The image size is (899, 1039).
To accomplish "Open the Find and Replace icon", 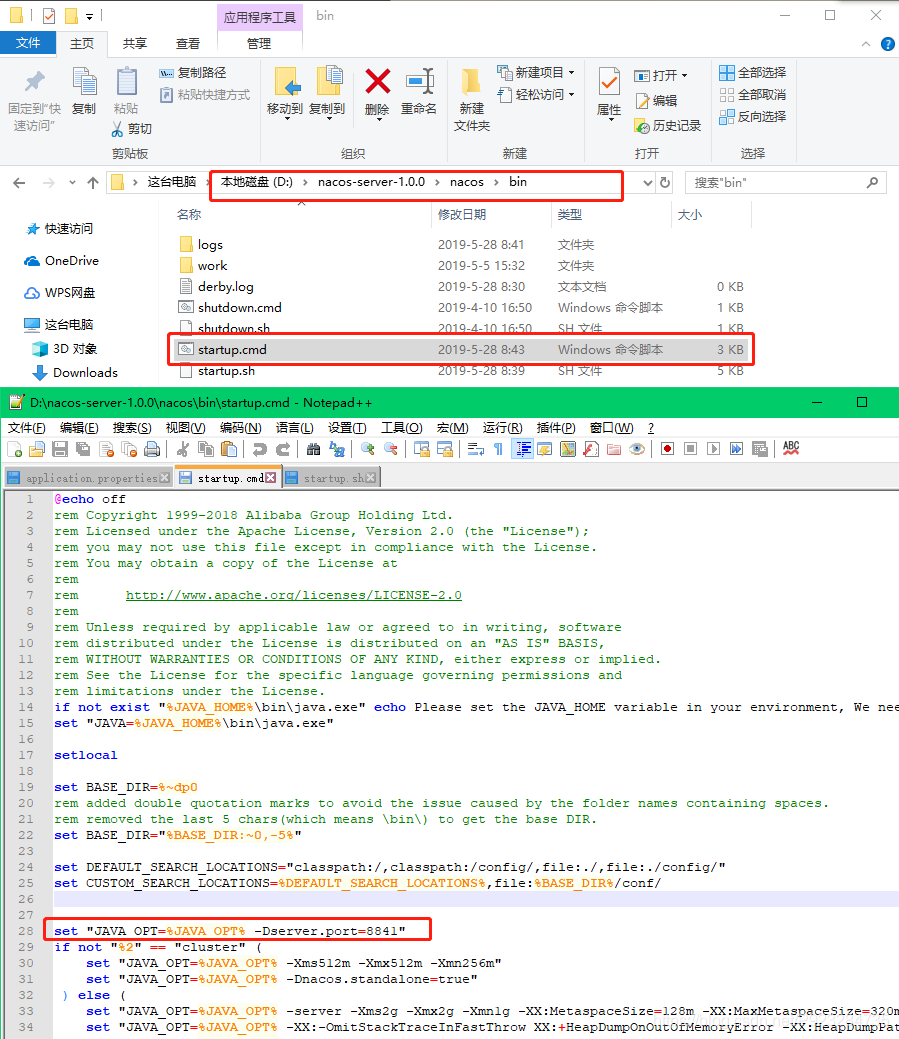I will [337, 449].
